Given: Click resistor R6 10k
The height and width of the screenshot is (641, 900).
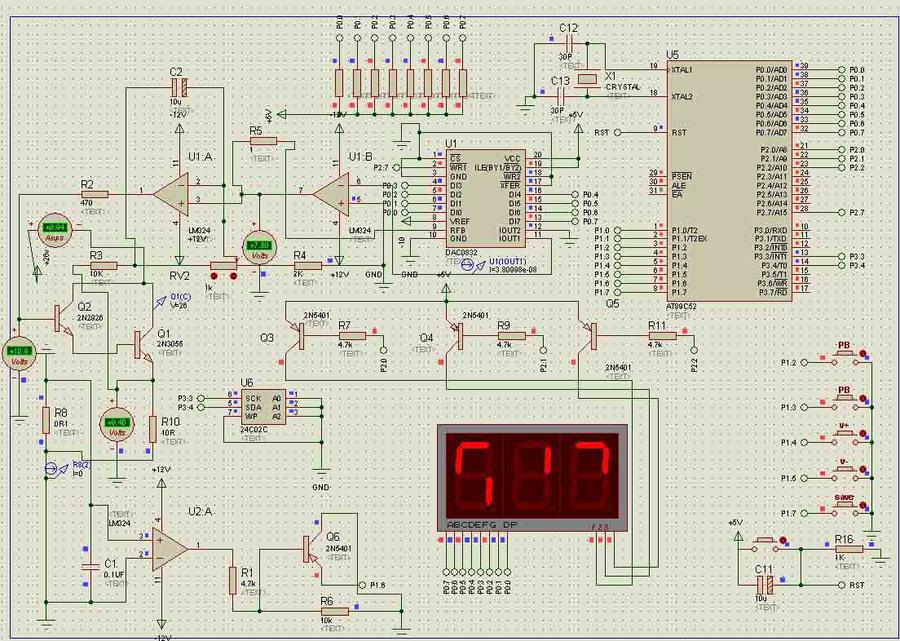Looking at the screenshot, I should point(335,612).
